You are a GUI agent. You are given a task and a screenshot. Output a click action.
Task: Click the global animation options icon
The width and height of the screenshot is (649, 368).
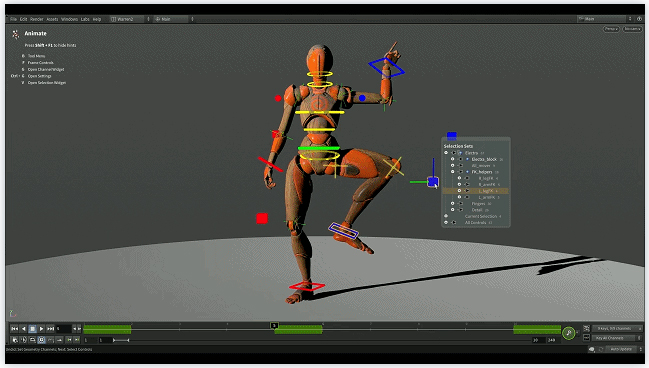click(x=15, y=340)
